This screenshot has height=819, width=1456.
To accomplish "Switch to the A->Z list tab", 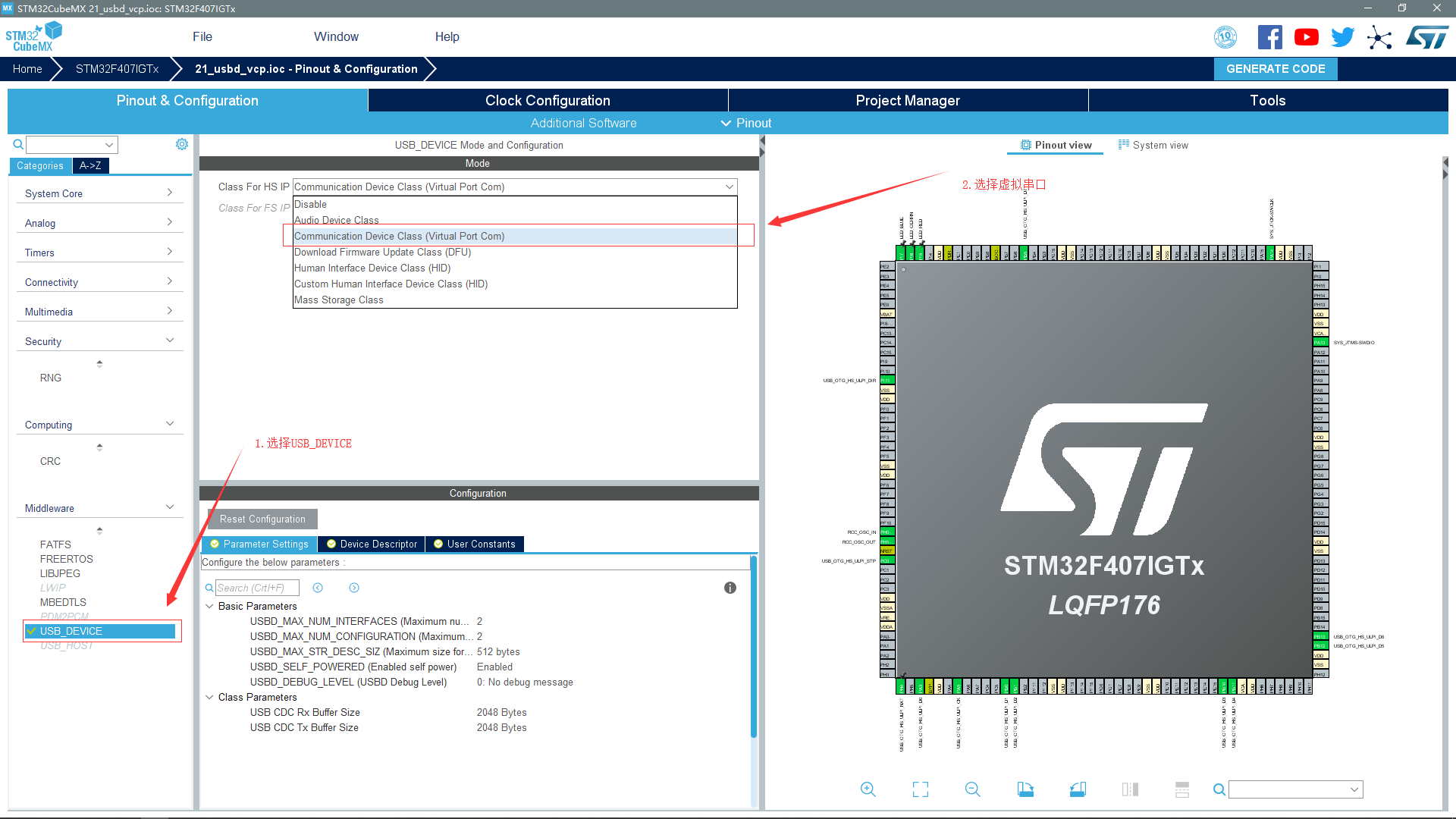I will tap(90, 165).
